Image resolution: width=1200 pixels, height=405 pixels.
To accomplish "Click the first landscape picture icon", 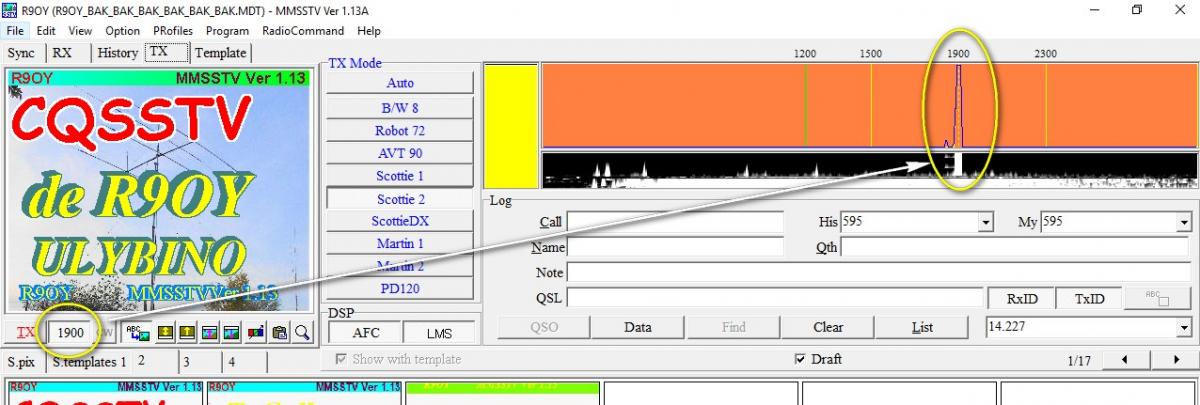I will pos(210,332).
